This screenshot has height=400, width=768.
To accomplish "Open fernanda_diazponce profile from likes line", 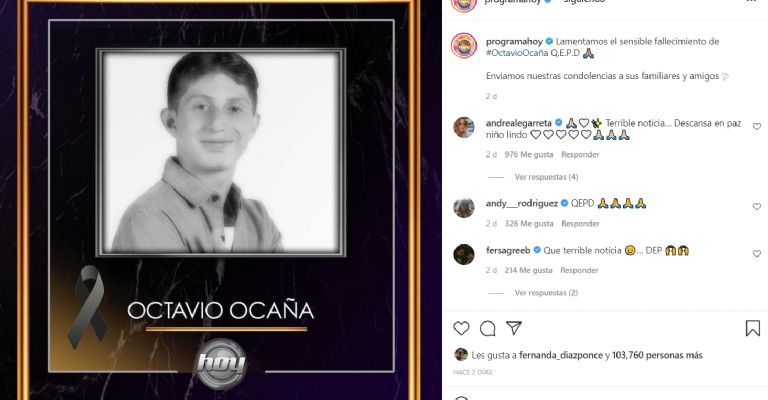I will (x=561, y=355).
